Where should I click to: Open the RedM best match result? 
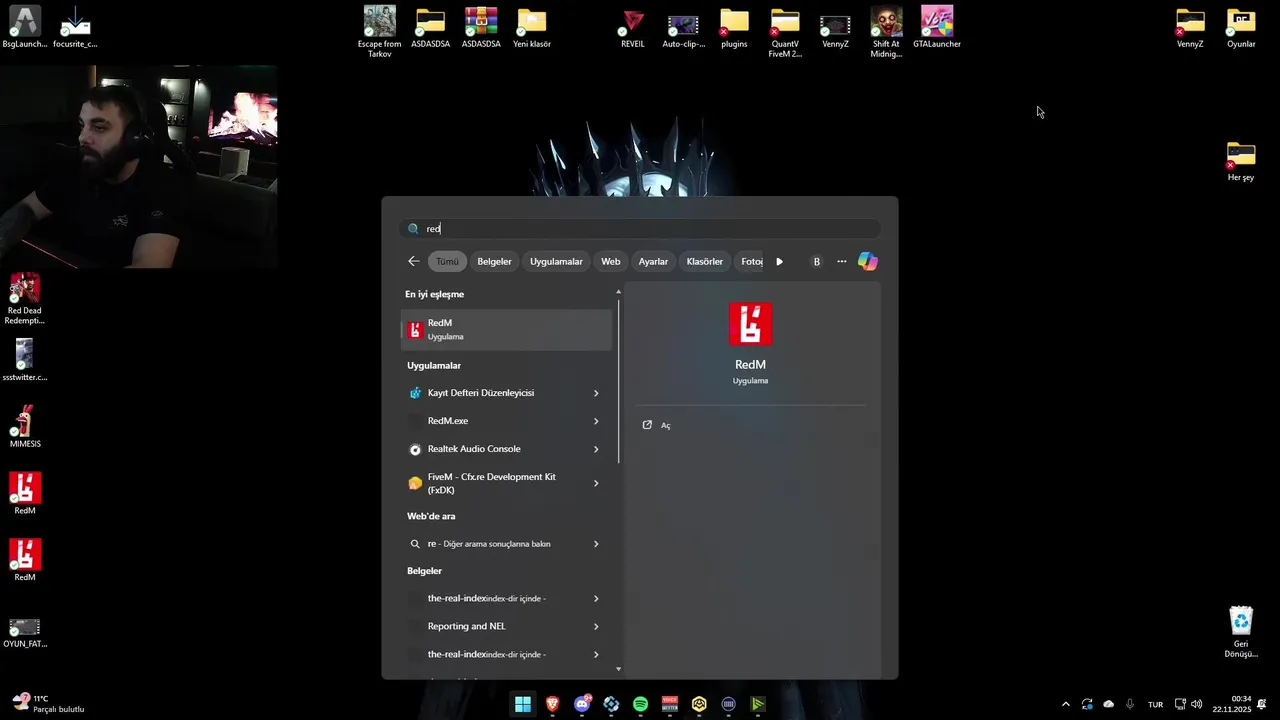click(506, 329)
